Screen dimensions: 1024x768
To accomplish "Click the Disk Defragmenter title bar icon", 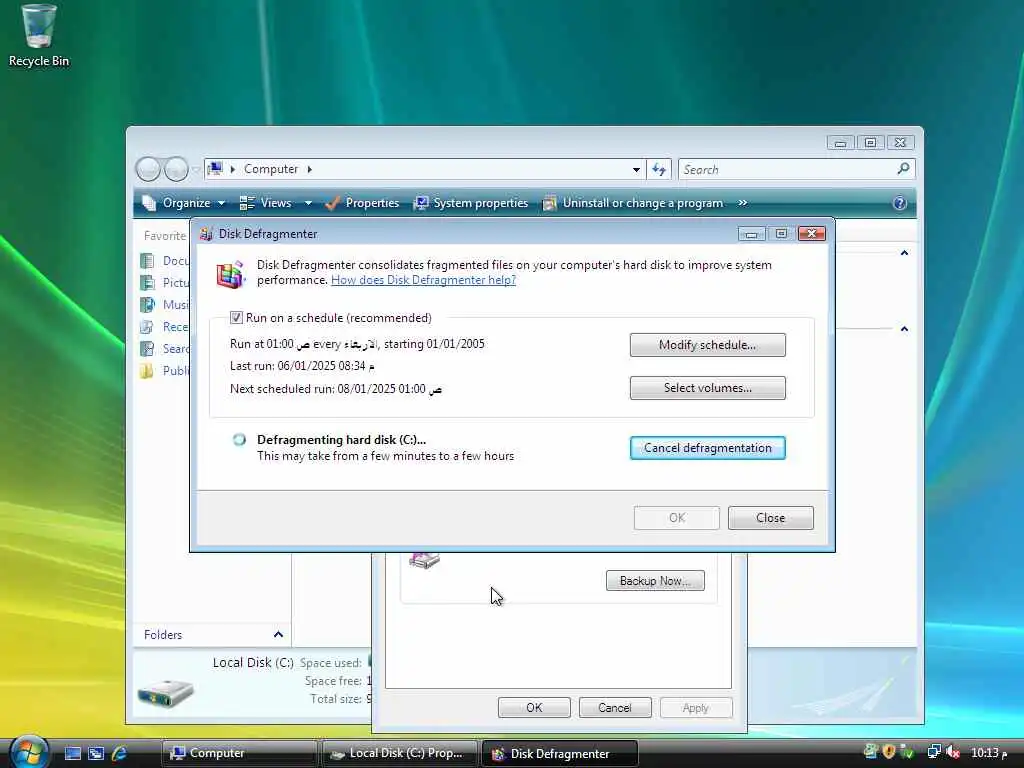I will point(206,234).
